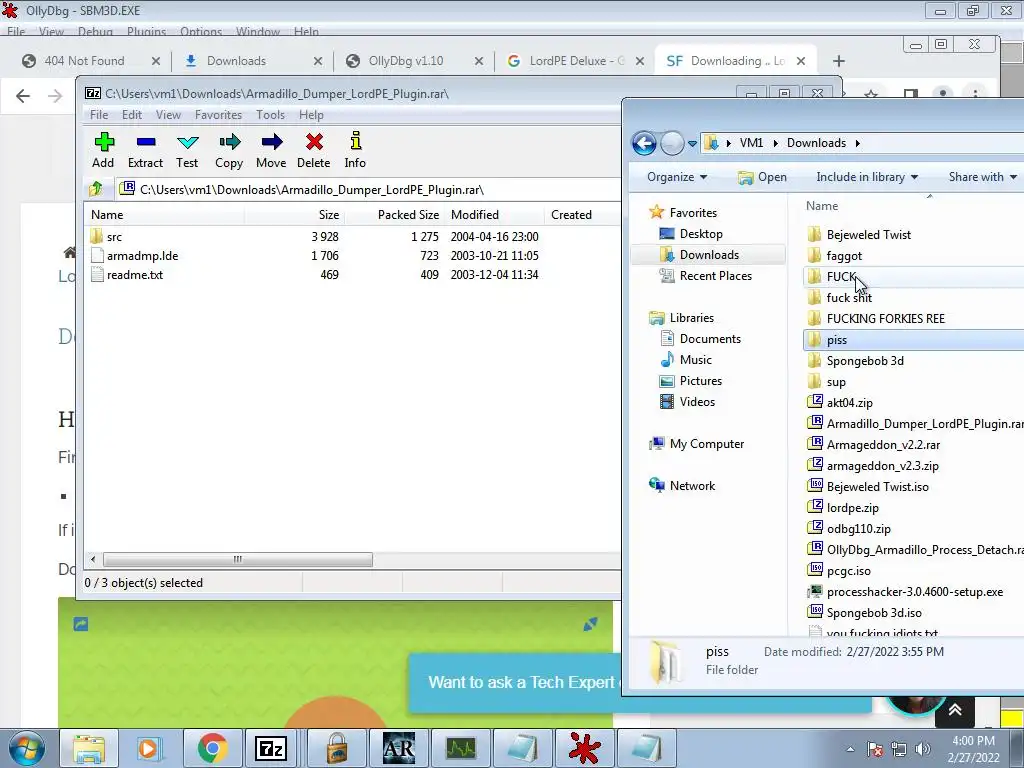This screenshot has height=768, width=1024.
Task: Select the Spongebob 3d folder
Action: pyautogui.click(x=865, y=361)
